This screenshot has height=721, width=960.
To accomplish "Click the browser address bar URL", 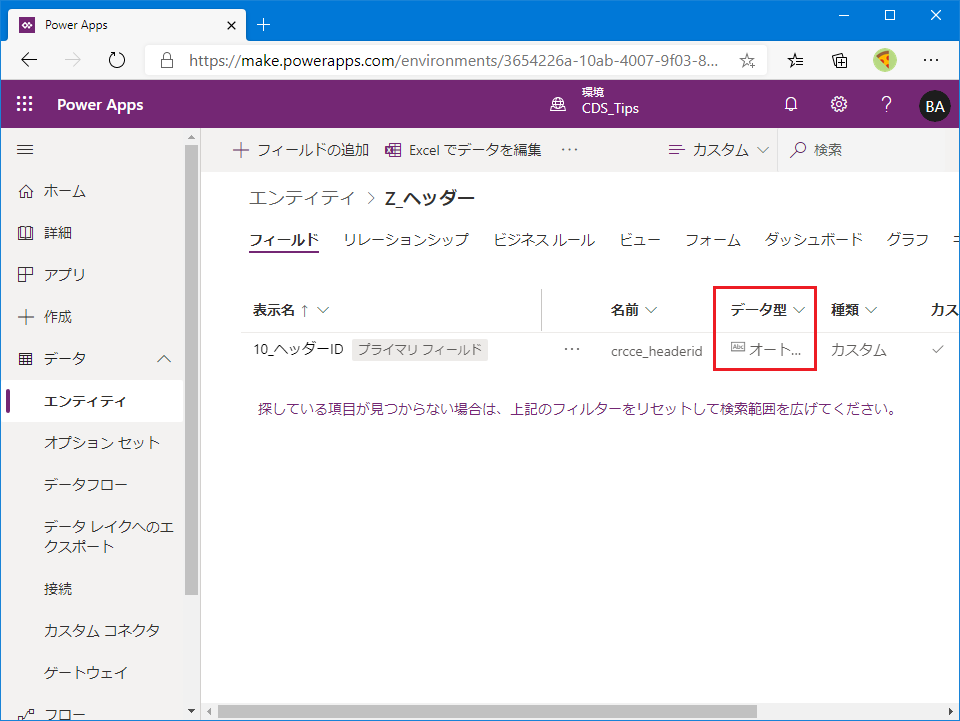I will [x=453, y=61].
